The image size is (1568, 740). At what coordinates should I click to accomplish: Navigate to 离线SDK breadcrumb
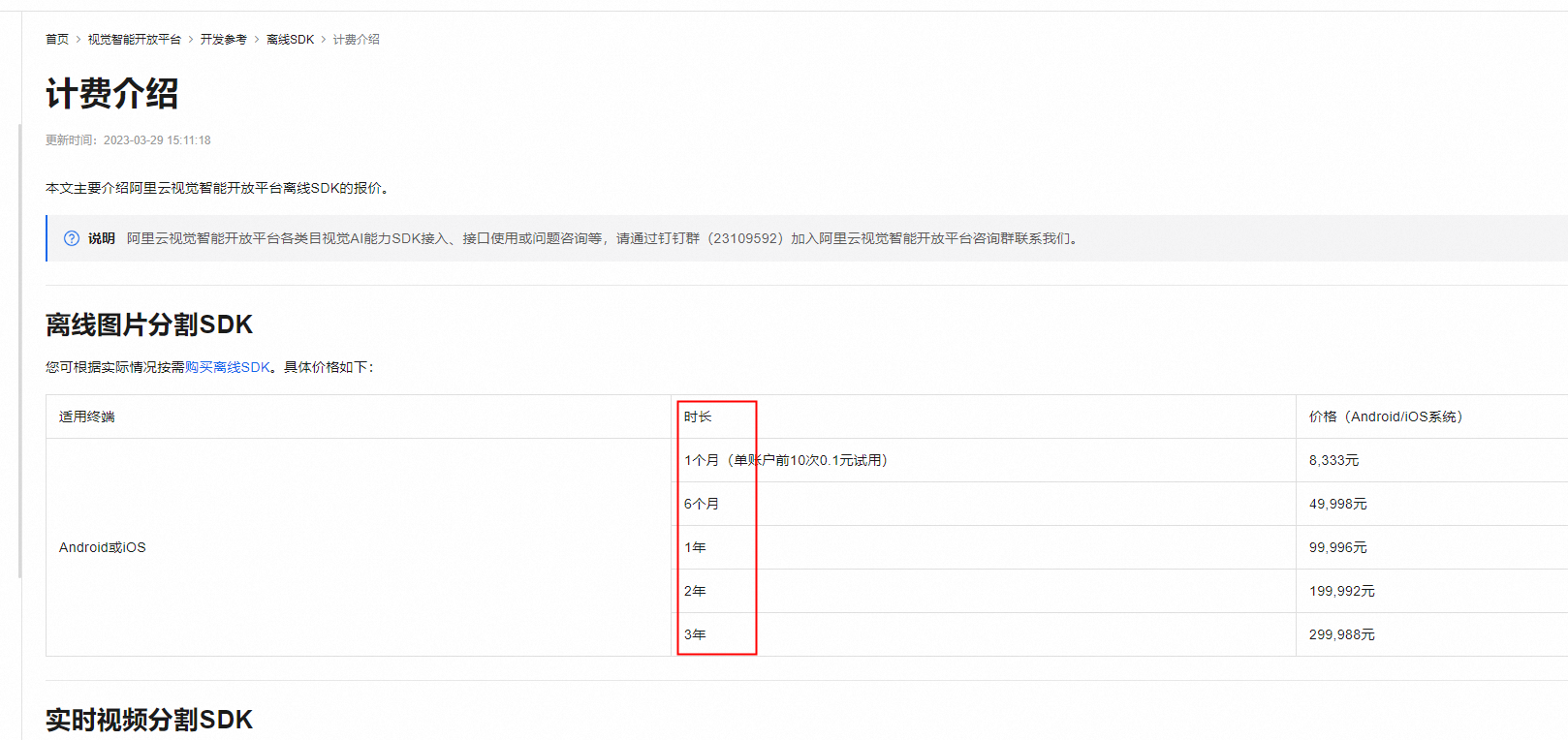(291, 40)
